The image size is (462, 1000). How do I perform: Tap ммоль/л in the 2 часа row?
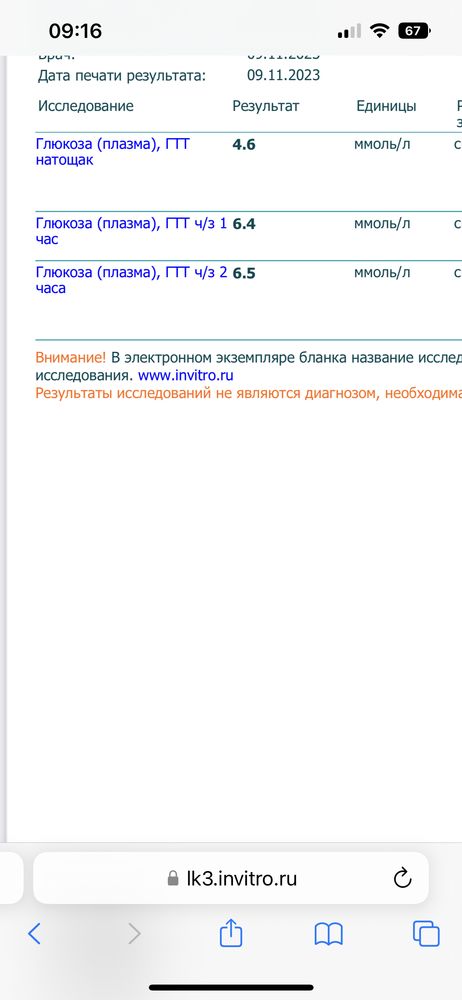pyautogui.click(x=382, y=272)
